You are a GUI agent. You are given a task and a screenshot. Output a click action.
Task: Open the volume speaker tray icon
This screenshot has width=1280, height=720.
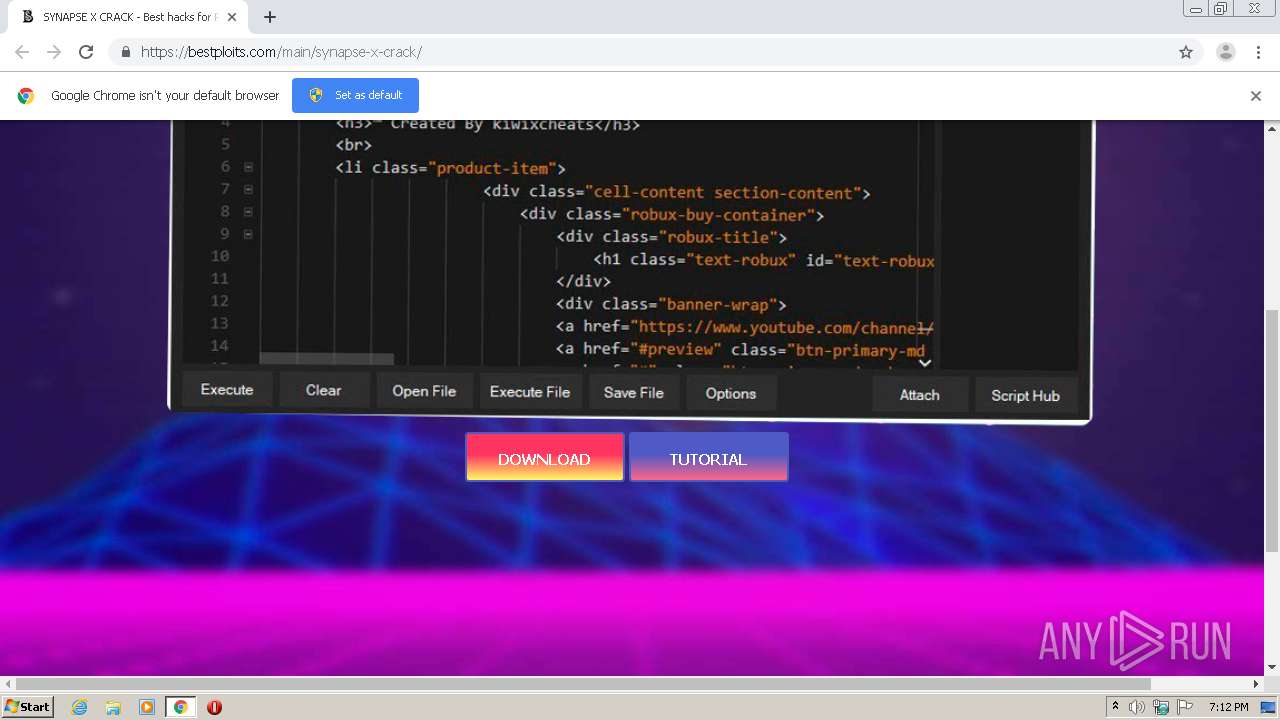(x=1137, y=707)
